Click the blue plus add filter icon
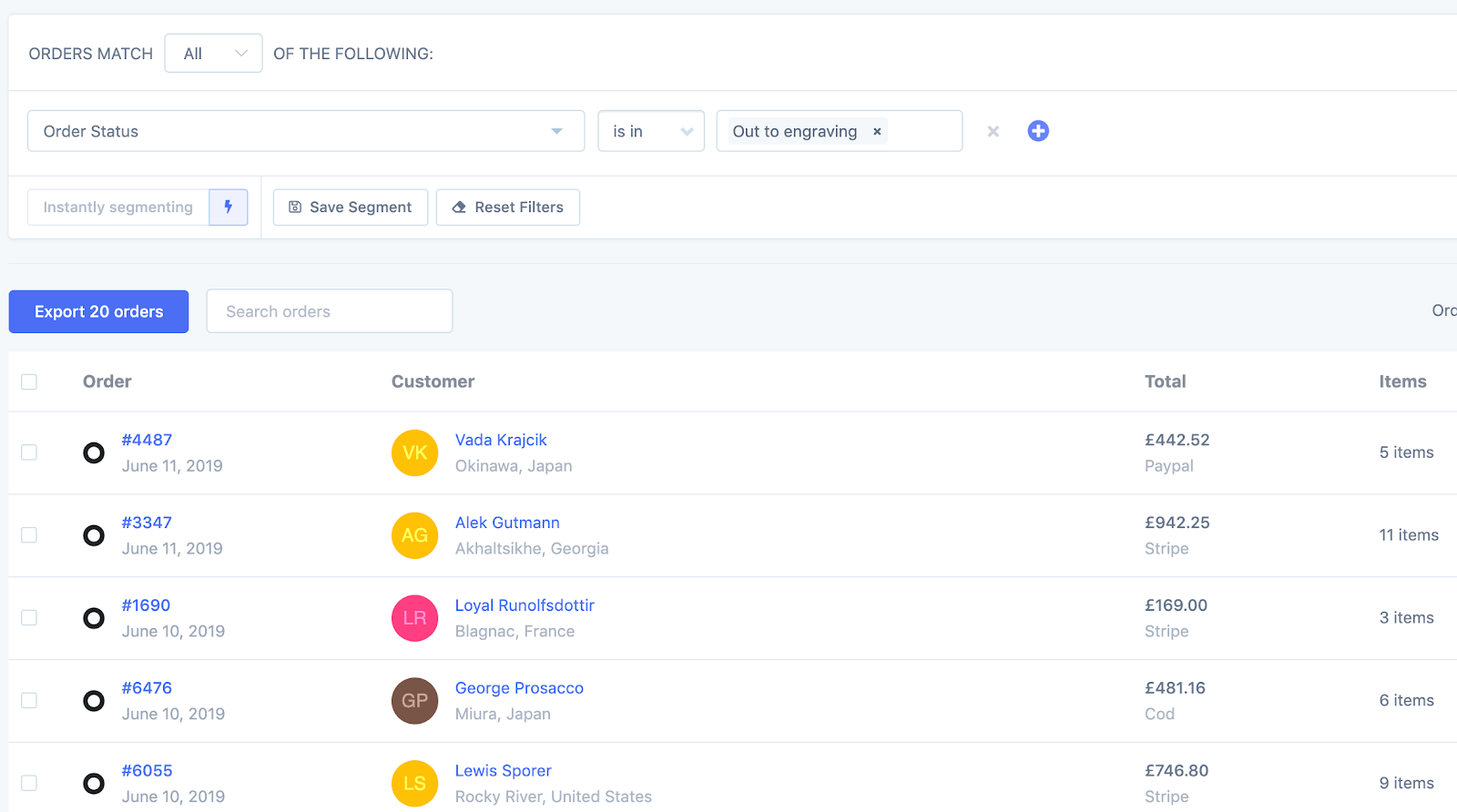The width and height of the screenshot is (1457, 812). coord(1038,131)
